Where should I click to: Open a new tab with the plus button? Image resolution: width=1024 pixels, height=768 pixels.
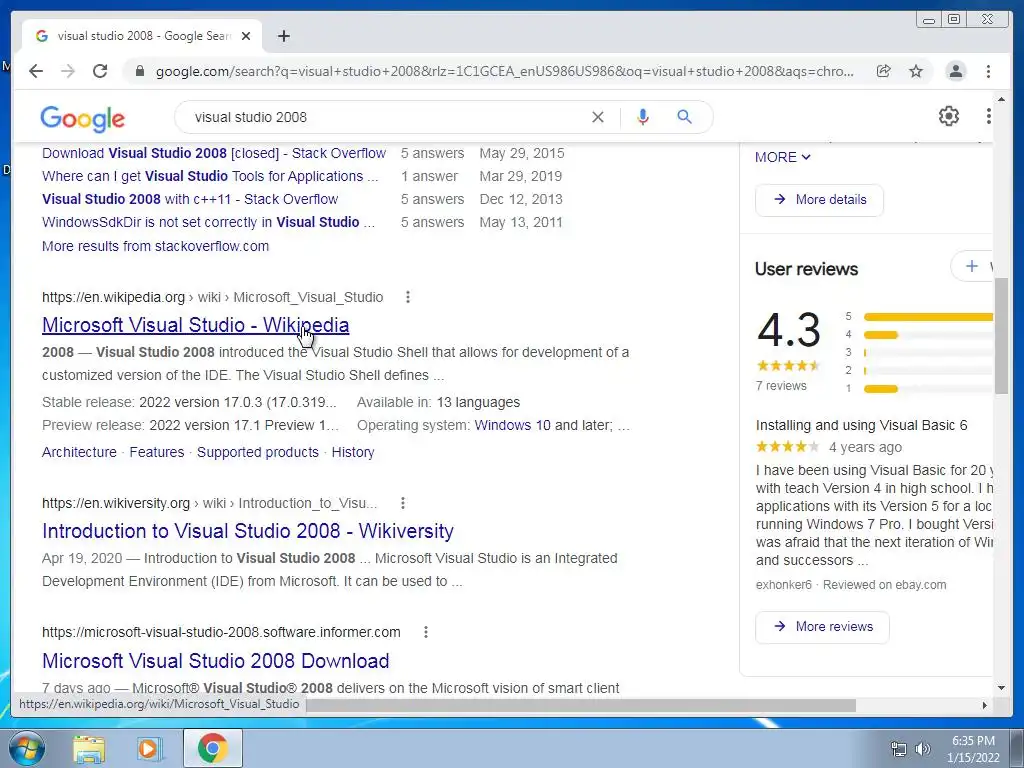point(283,36)
